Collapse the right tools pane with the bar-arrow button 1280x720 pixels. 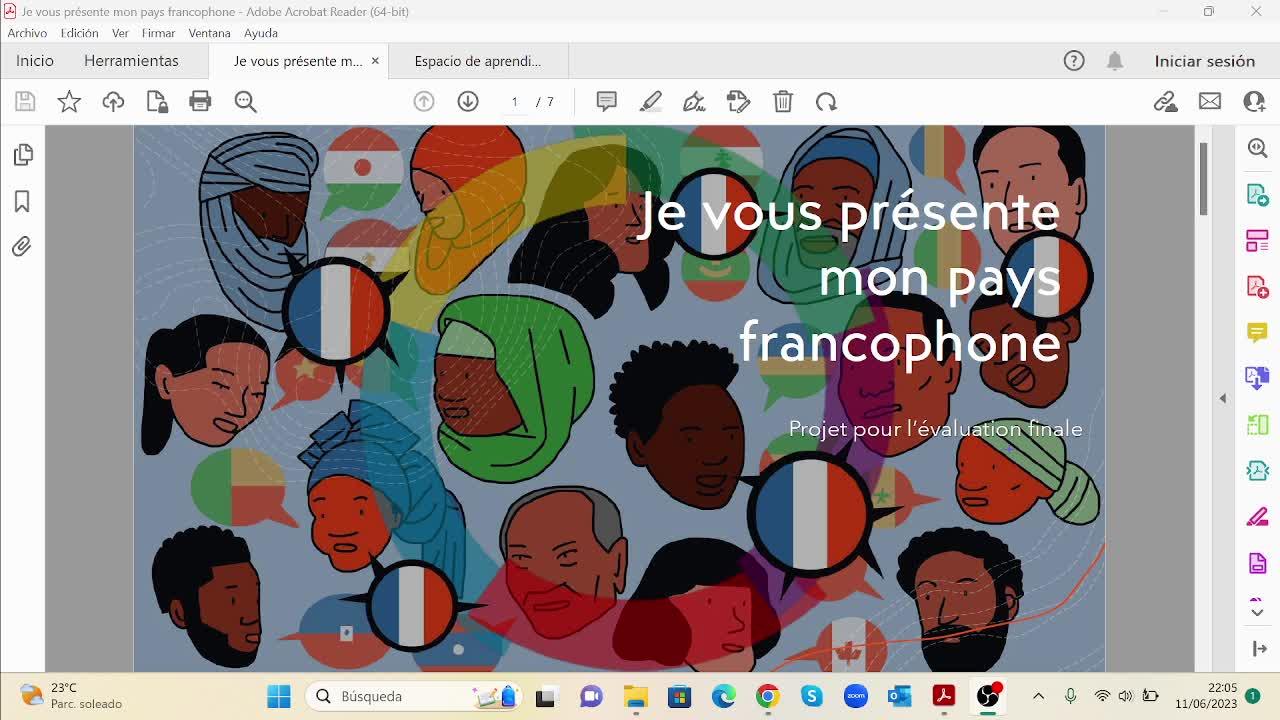click(x=1259, y=649)
